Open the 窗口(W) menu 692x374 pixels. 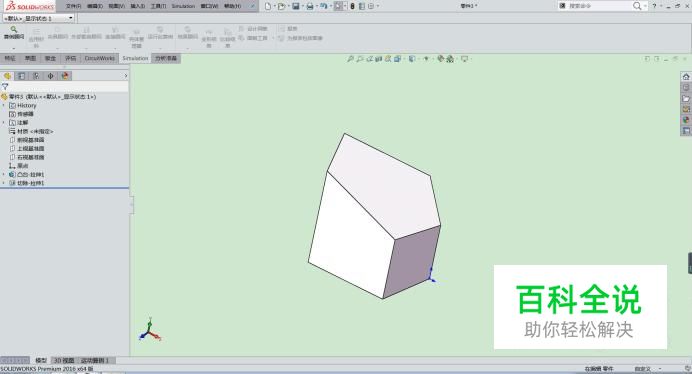click(210, 6)
